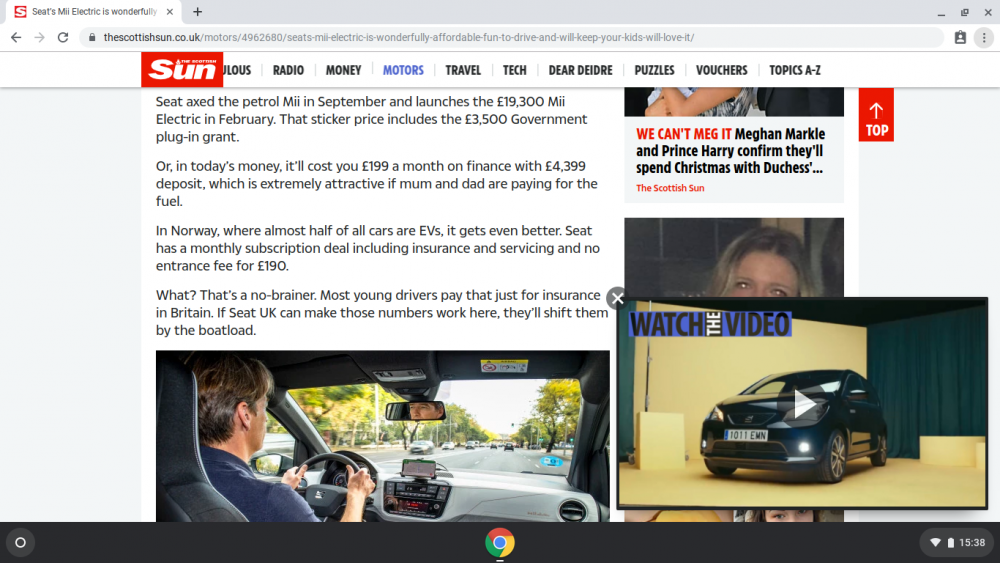Image resolution: width=1000 pixels, height=563 pixels.
Task: Minimize the browser window
Action: coord(941,12)
